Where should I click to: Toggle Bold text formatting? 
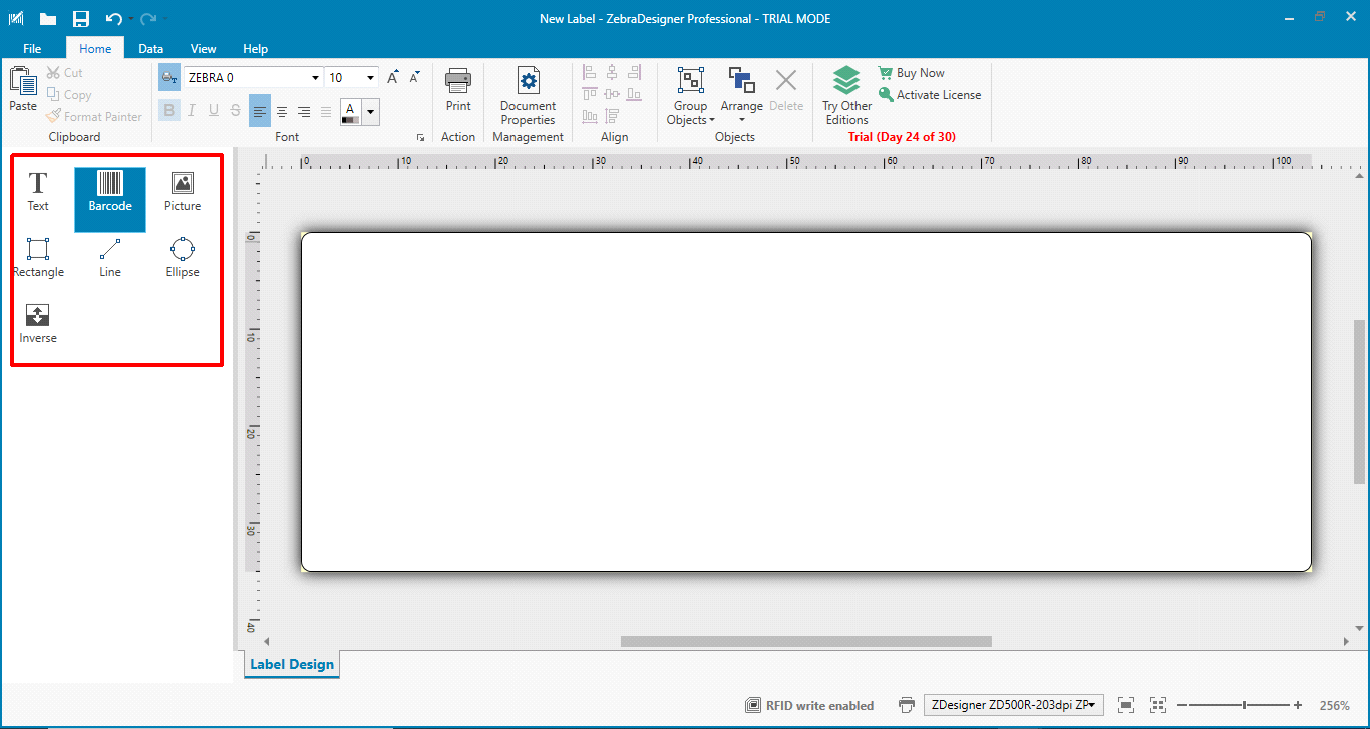168,111
